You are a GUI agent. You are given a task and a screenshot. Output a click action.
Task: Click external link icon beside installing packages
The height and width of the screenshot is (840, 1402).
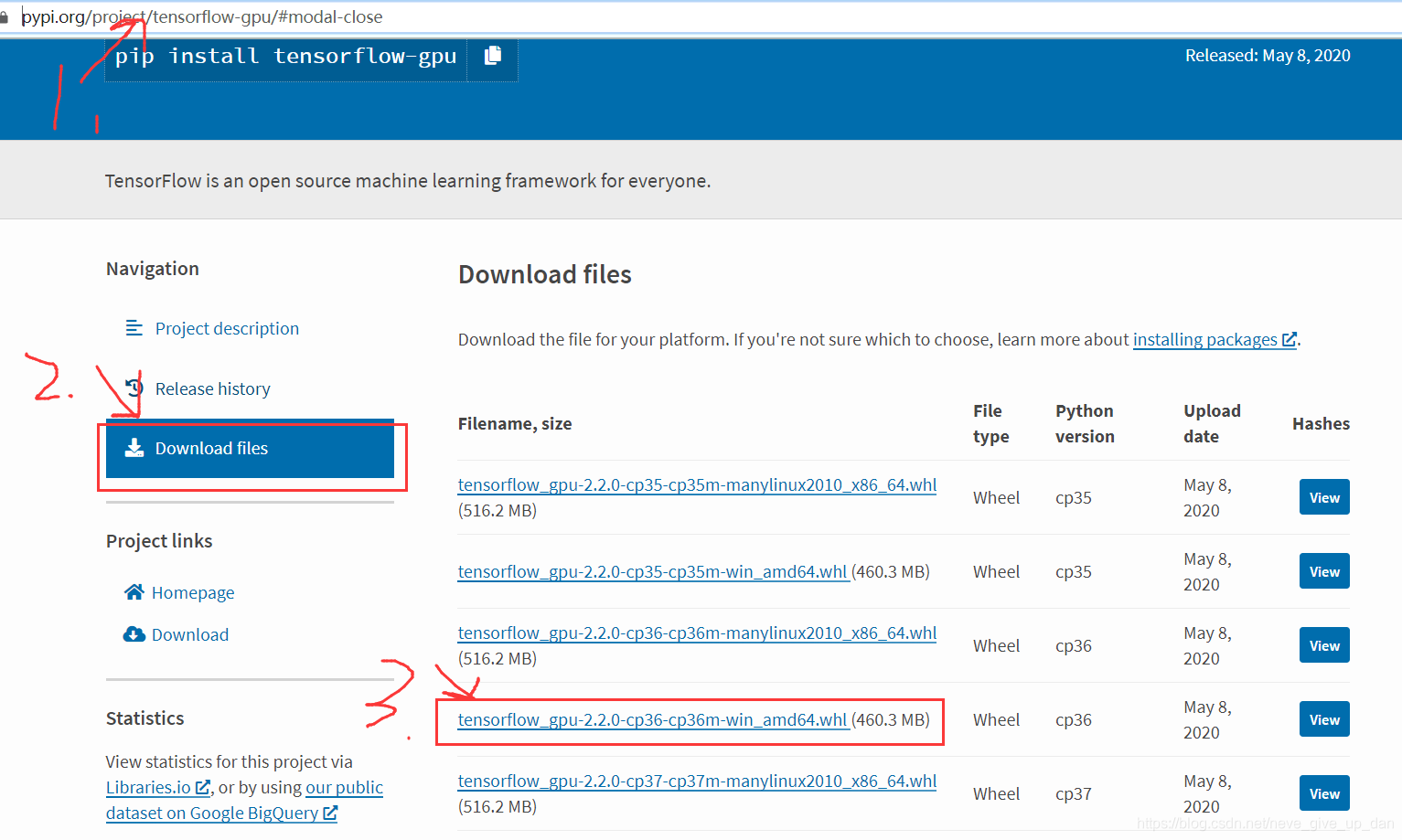1290,339
